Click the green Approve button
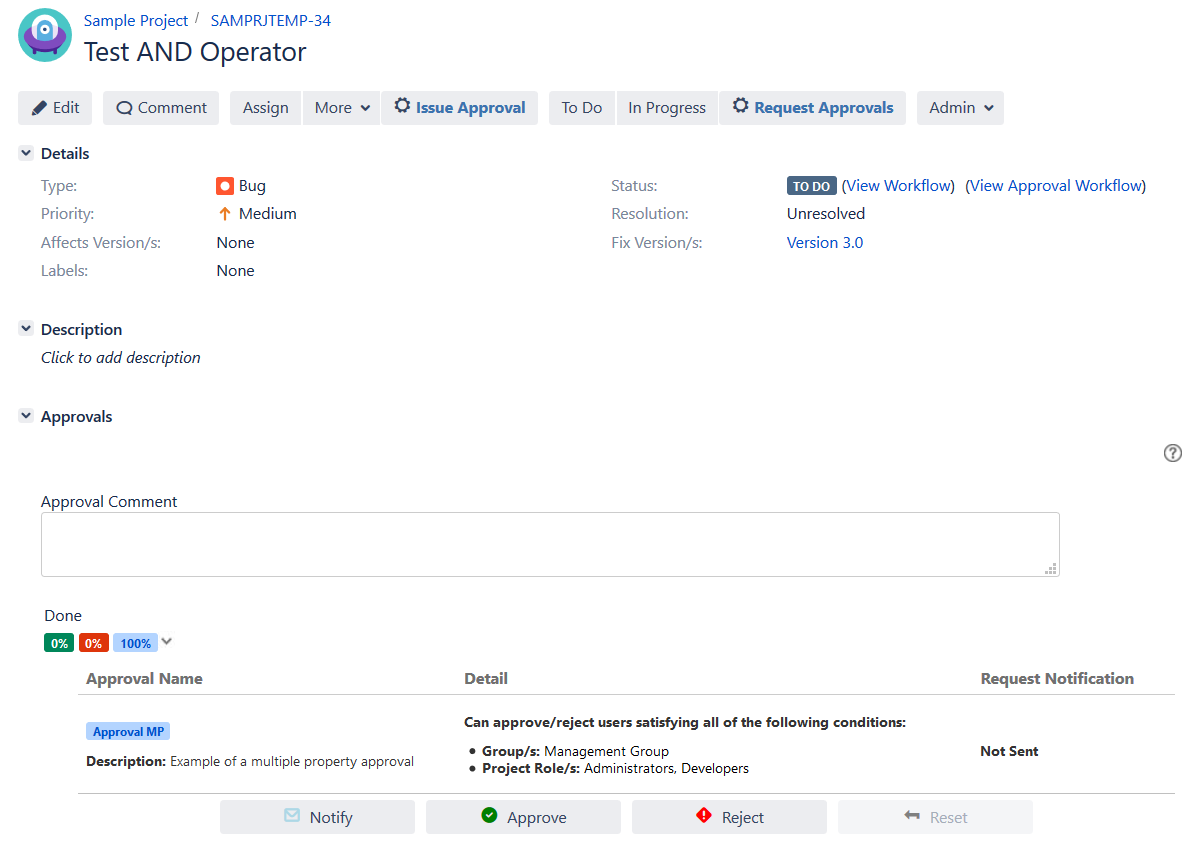The height and width of the screenshot is (842, 1203). (x=523, y=817)
